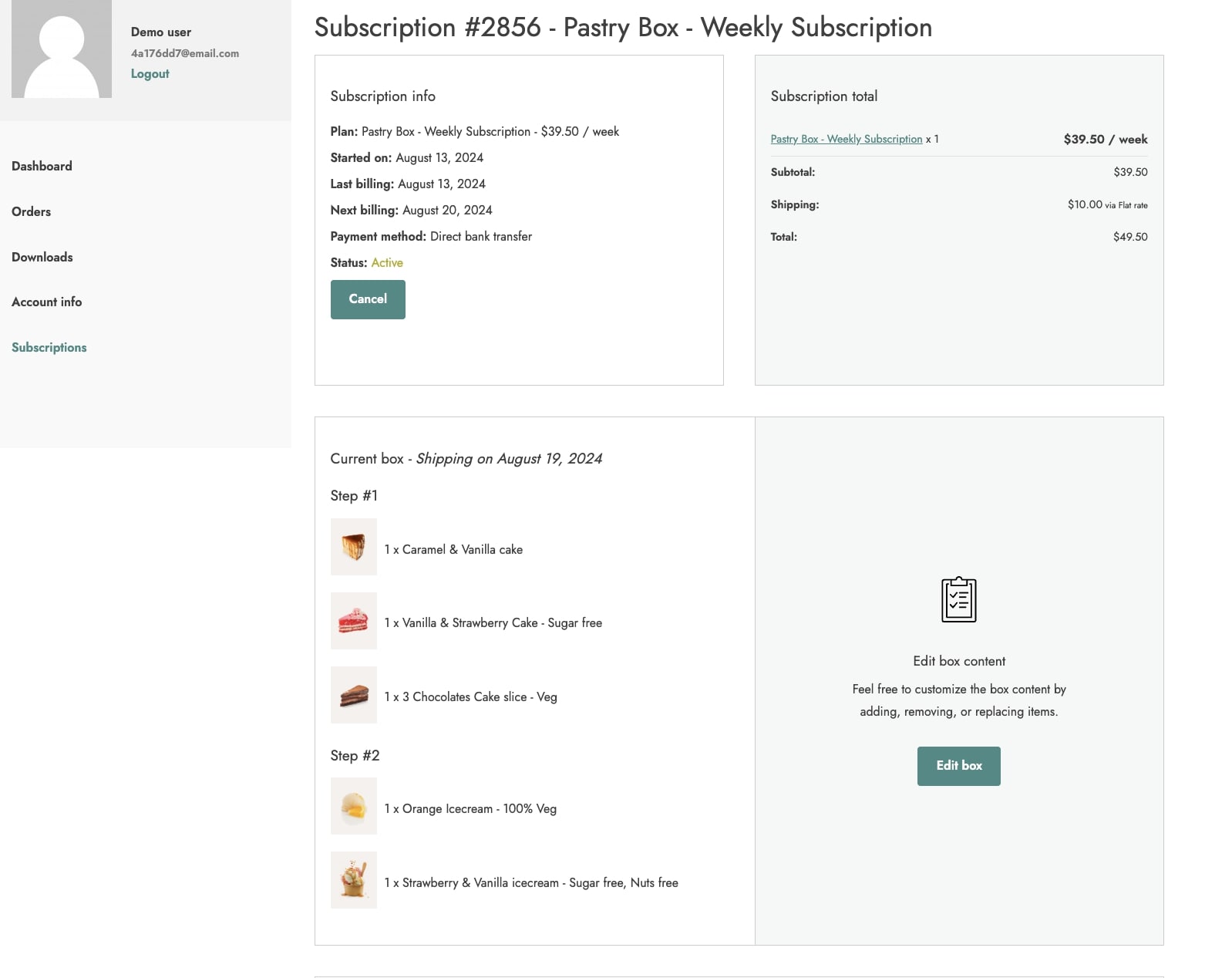
Task: Click the Strawberry & Vanilla icecream item text
Action: 531,883
